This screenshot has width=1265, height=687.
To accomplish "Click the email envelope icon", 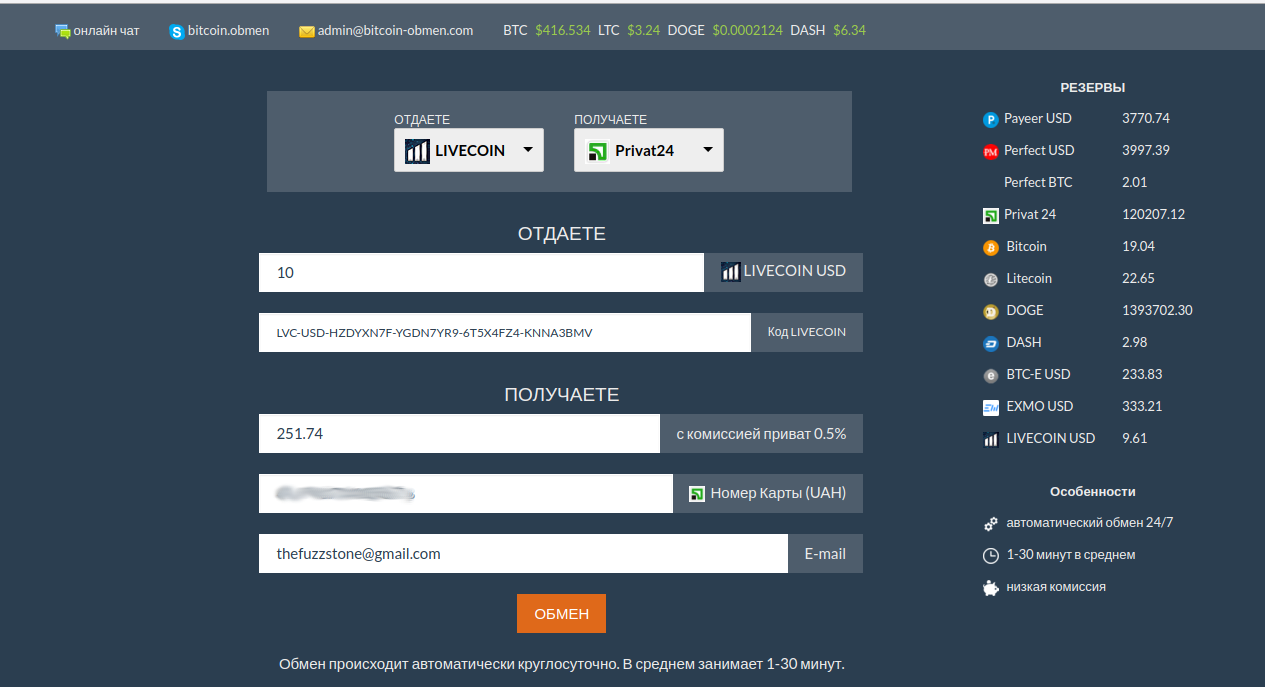I will 307,31.
